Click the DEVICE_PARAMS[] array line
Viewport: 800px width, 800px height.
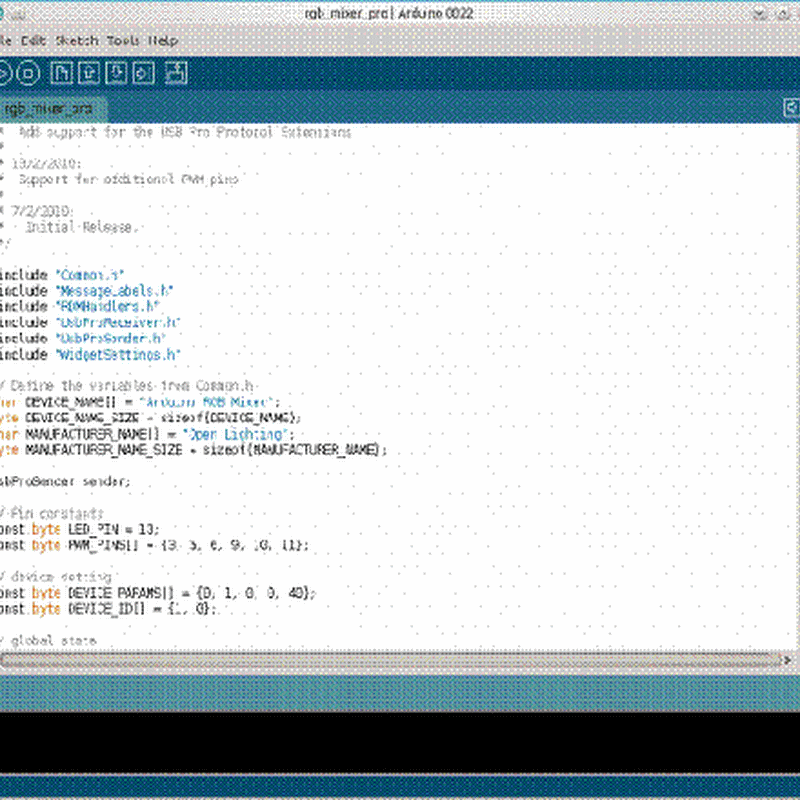(158, 593)
